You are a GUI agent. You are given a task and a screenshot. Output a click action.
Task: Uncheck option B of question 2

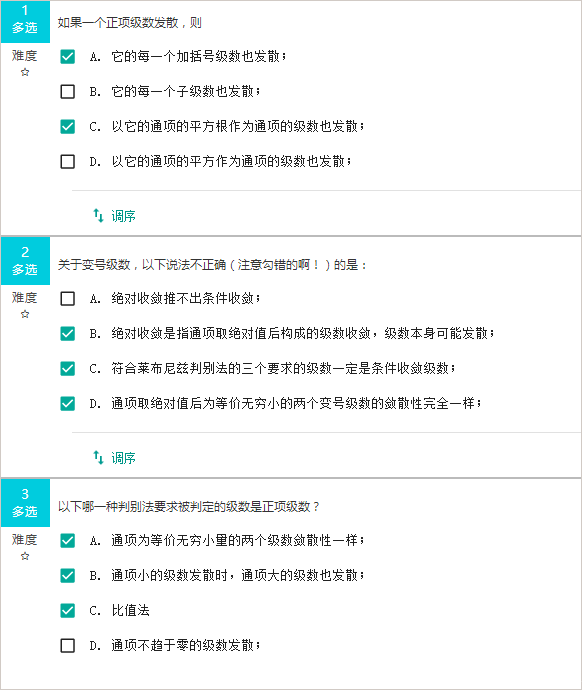pos(68,334)
